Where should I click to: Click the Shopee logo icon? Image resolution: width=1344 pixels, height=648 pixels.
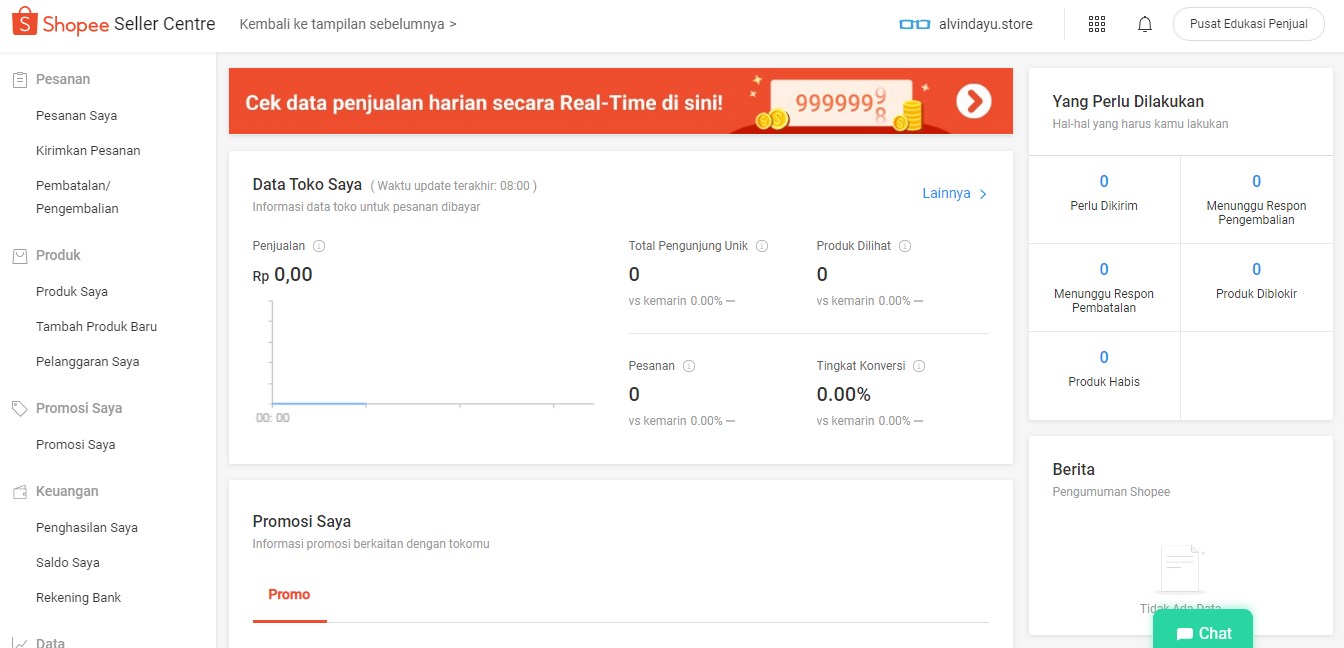(x=25, y=22)
